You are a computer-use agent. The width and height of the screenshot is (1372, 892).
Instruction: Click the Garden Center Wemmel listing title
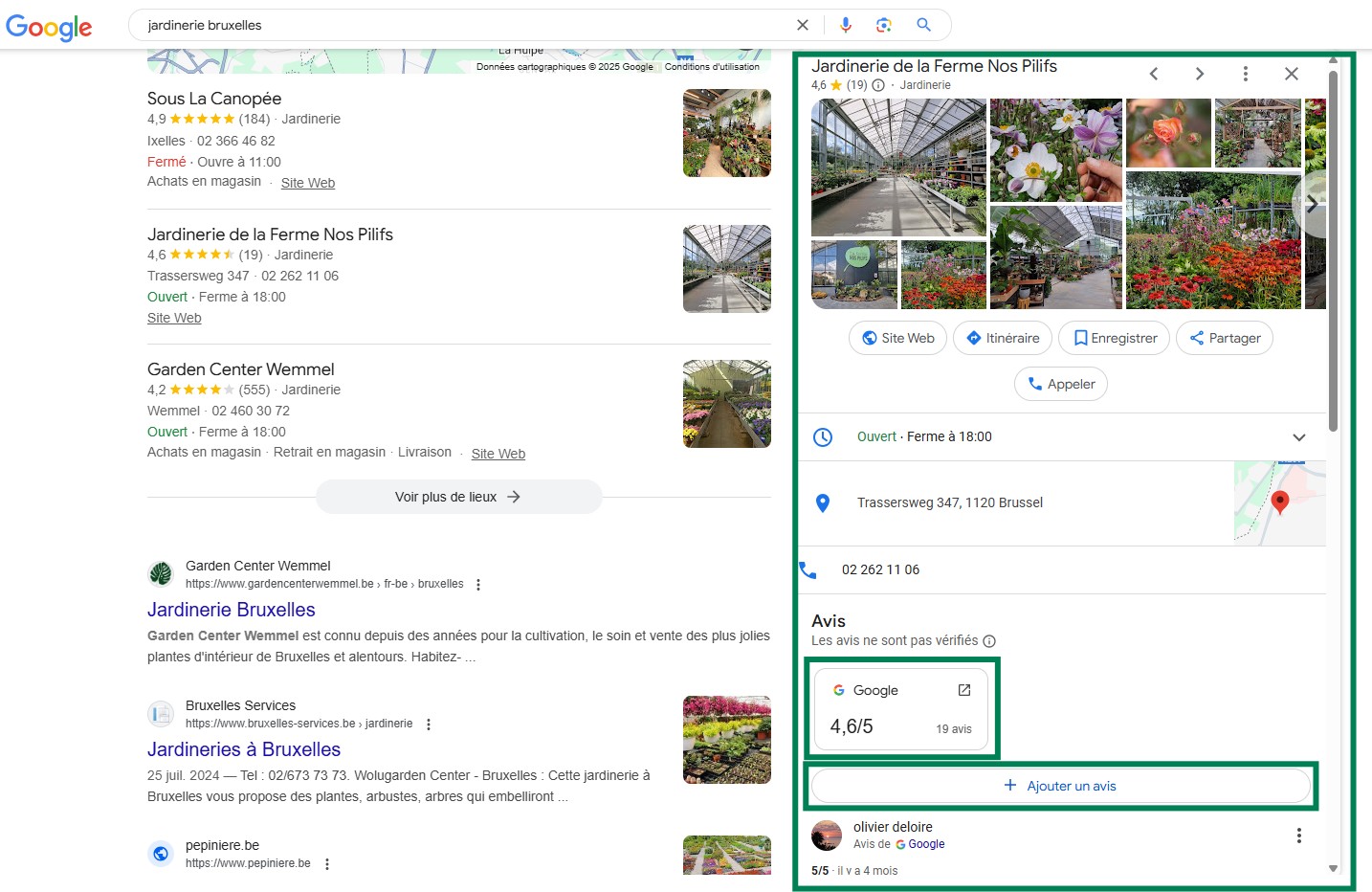(x=241, y=369)
